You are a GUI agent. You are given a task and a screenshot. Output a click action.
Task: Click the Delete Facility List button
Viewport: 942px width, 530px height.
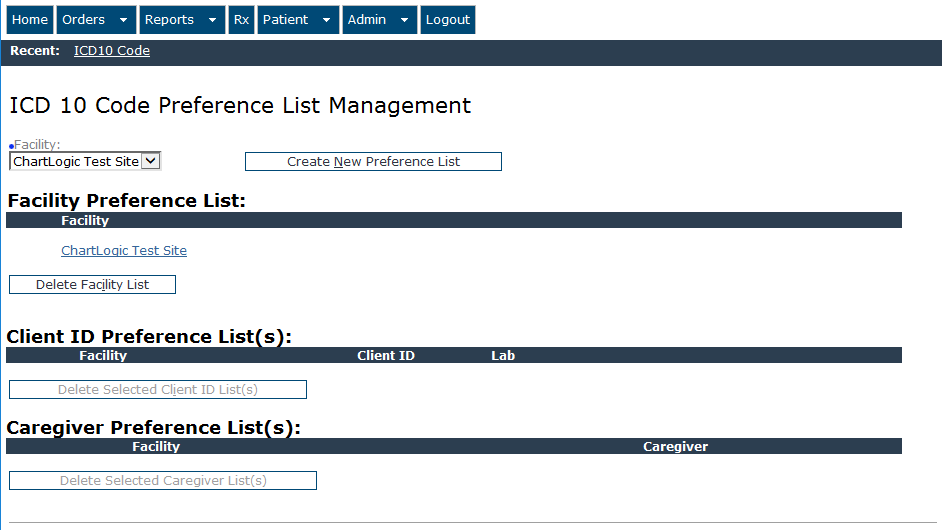tap(93, 284)
